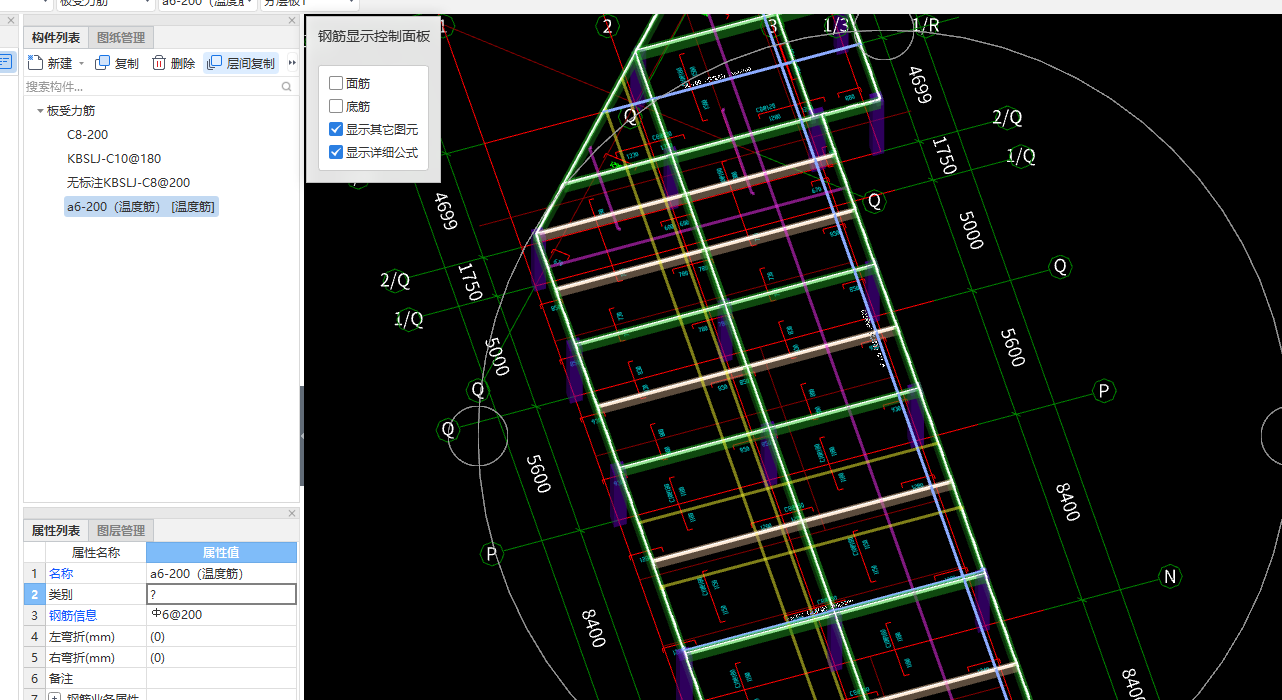Image resolution: width=1282 pixels, height=700 pixels.
Task: Toggle the 面筋 checkbox
Action: point(336,84)
